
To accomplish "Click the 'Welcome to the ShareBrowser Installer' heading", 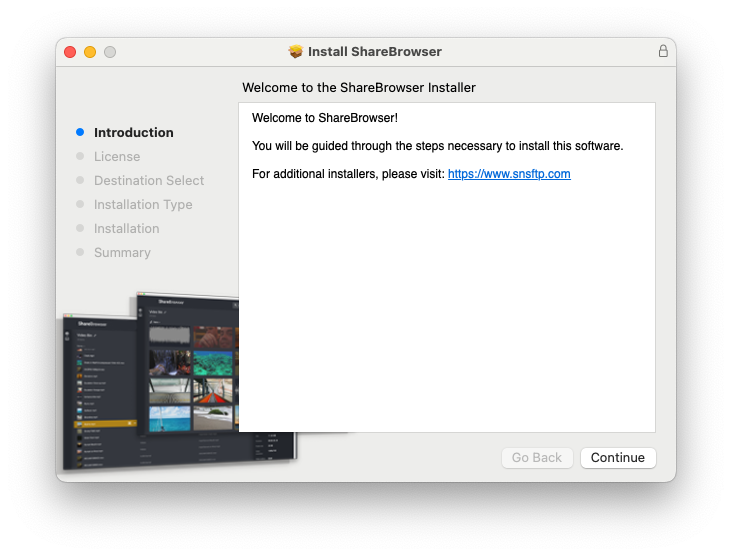I will pos(359,87).
